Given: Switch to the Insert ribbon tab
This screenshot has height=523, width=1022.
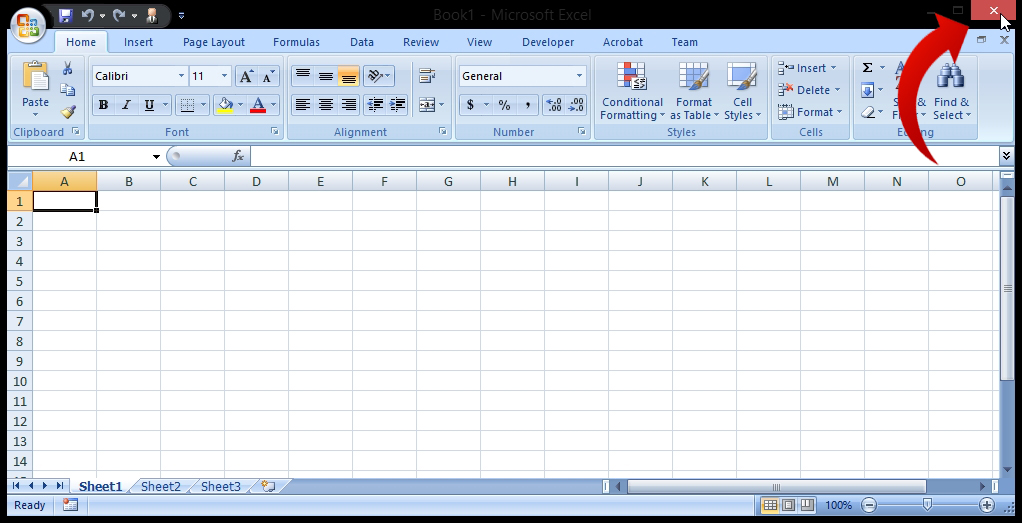Looking at the screenshot, I should point(138,42).
